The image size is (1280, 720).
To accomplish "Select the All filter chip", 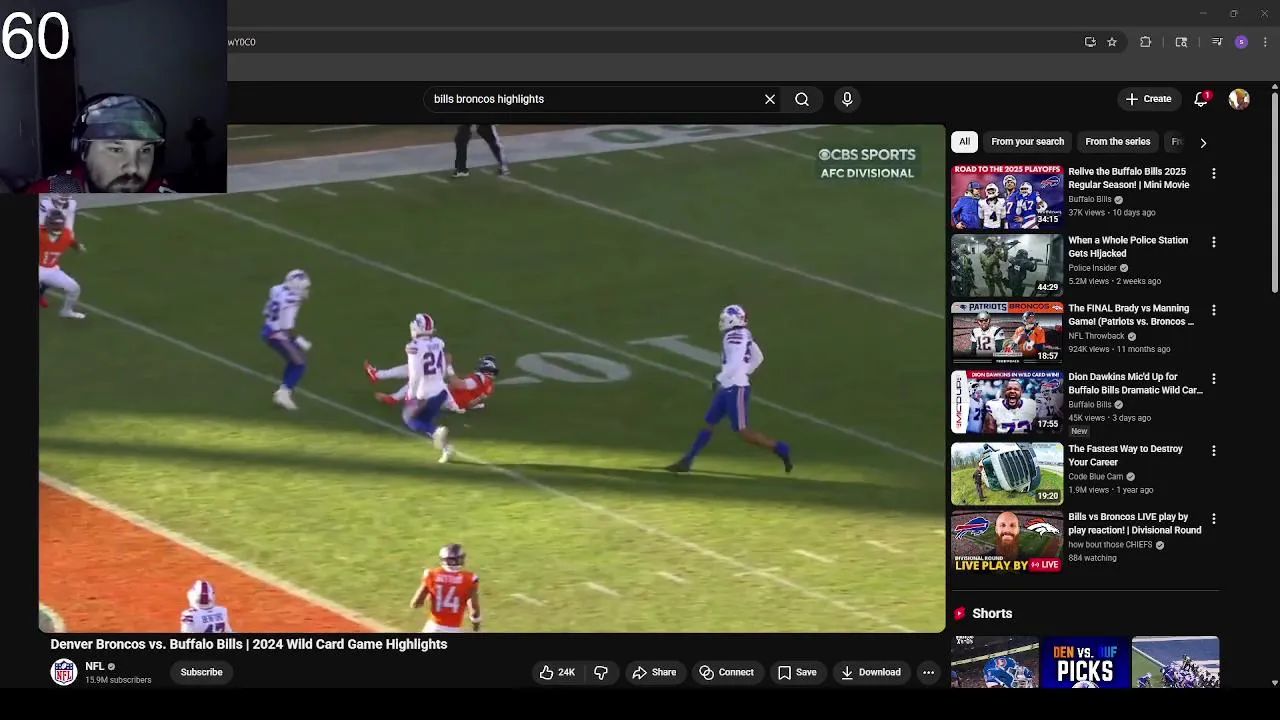I will coord(964,142).
